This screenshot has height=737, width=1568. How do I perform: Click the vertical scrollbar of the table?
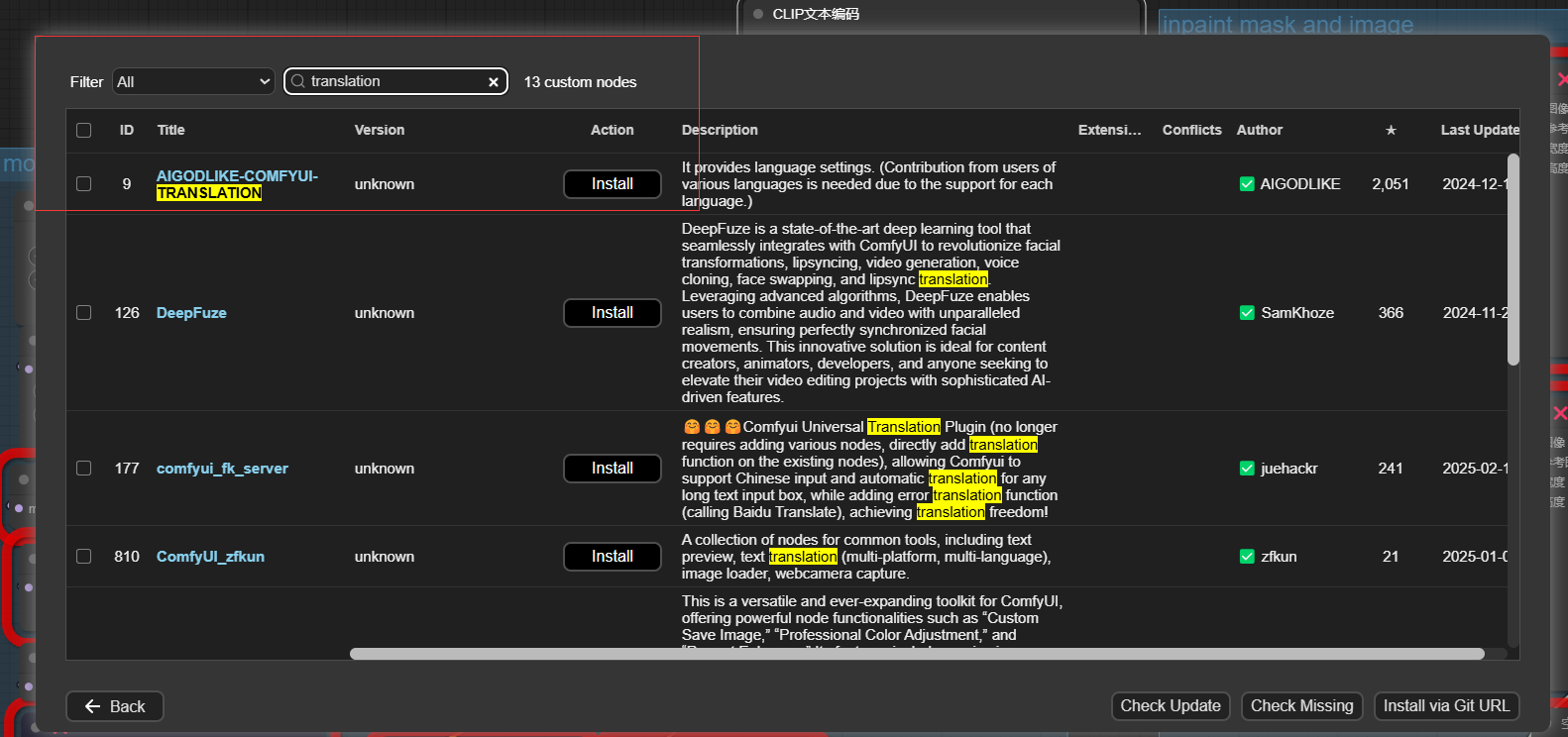tap(1513, 260)
